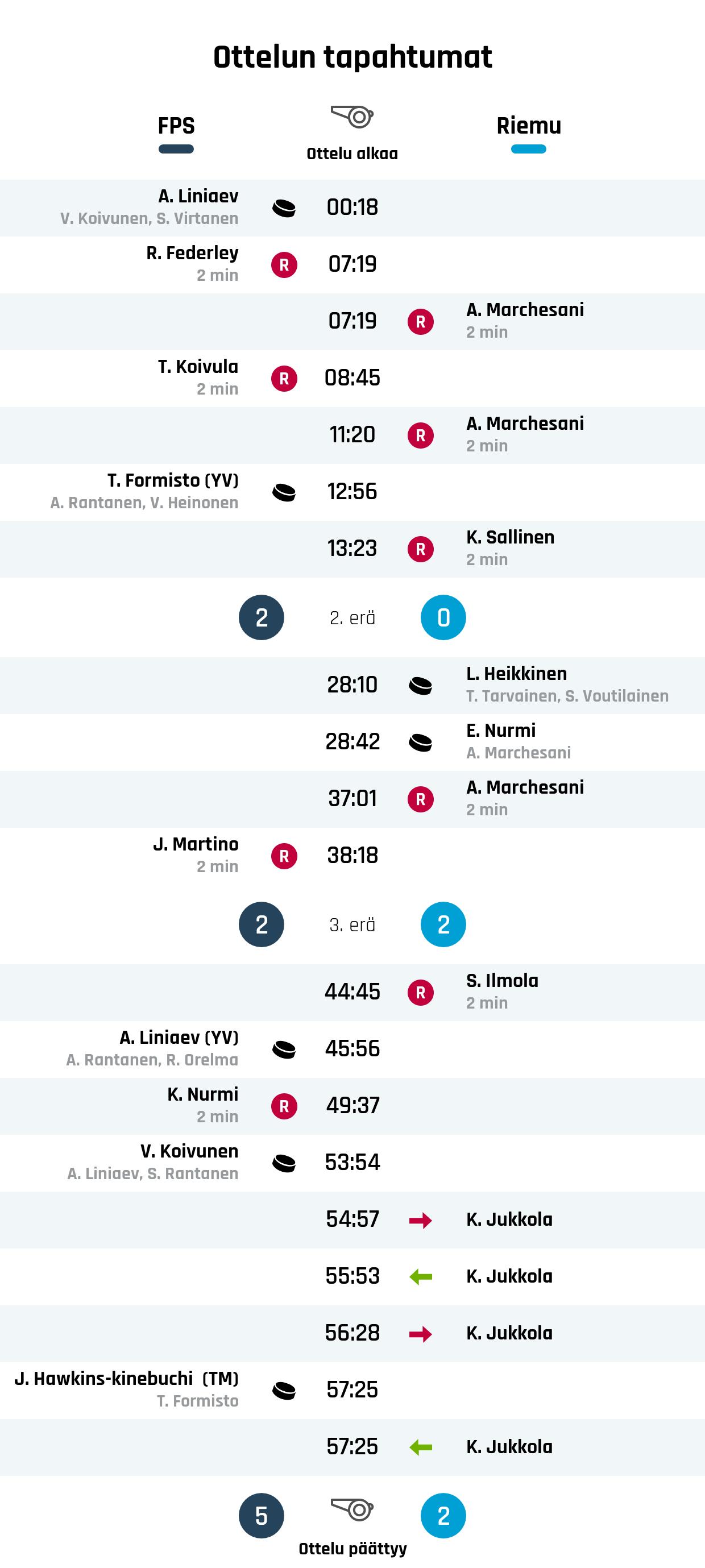
Task: Click the puck icon for J. Hawkins-kinebuchi's goal
Action: tap(284, 1390)
